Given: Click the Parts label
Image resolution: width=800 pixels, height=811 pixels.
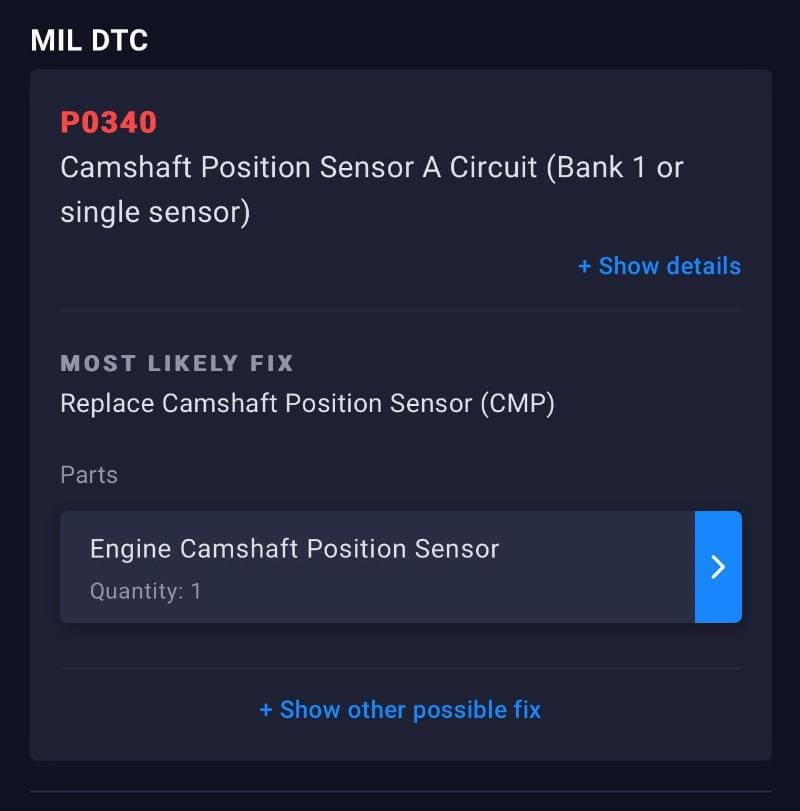Looking at the screenshot, I should click(x=89, y=475).
